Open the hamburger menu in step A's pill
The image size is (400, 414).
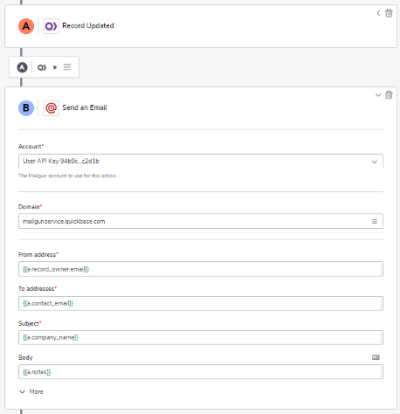[67, 67]
